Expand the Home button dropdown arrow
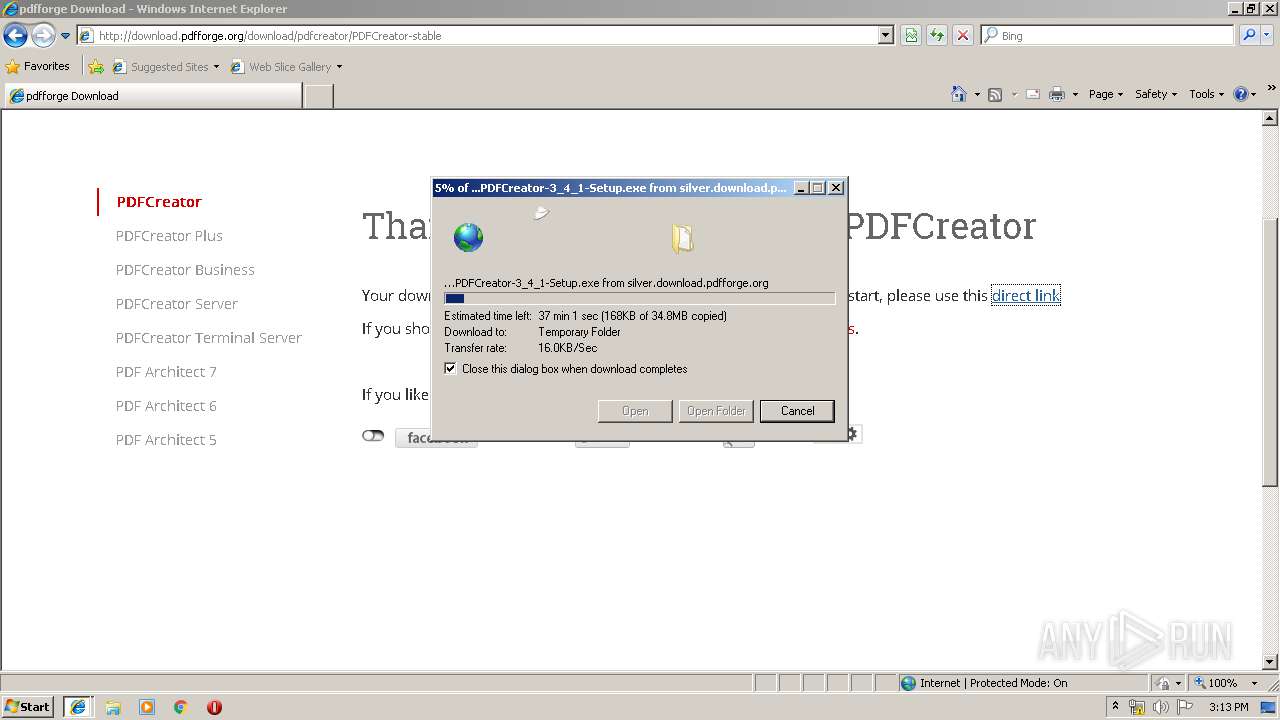 click(x=977, y=94)
